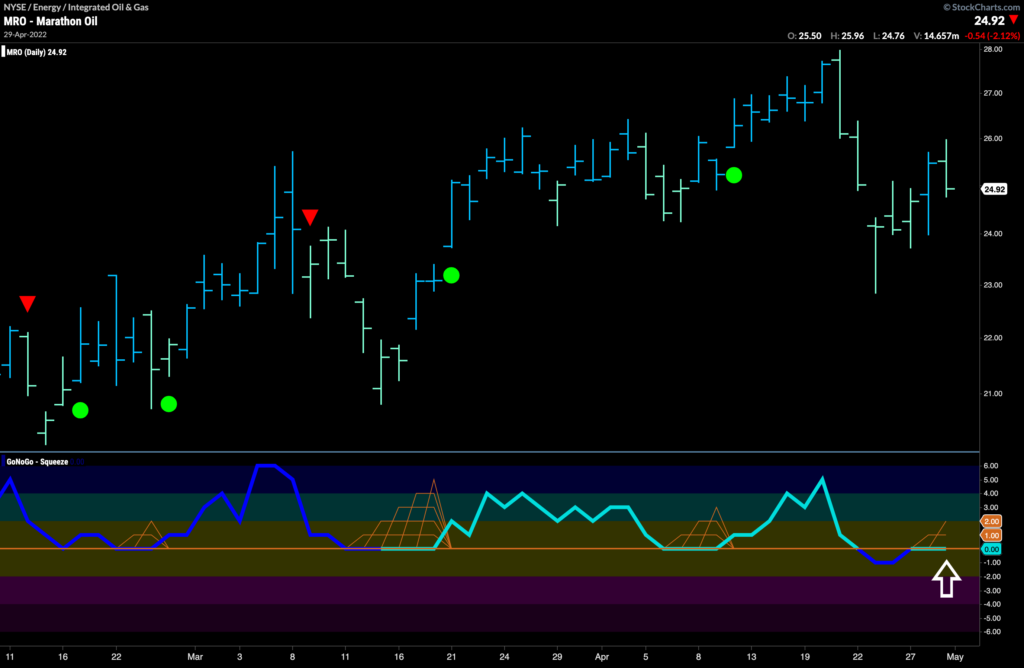This screenshot has width=1024, height=668.
Task: Click the green Go dot below the March 21 bar
Action: [x=451, y=276]
